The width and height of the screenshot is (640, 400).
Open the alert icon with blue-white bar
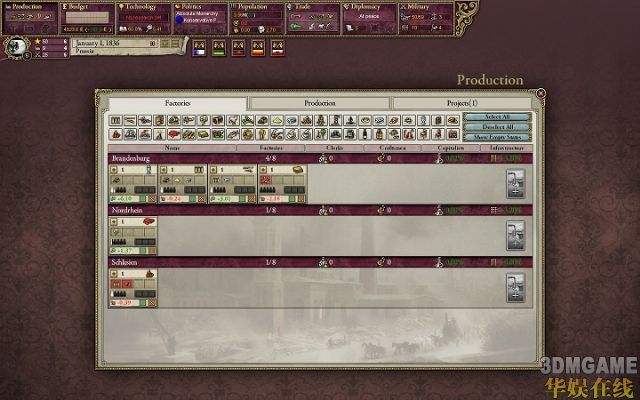(x=199, y=48)
